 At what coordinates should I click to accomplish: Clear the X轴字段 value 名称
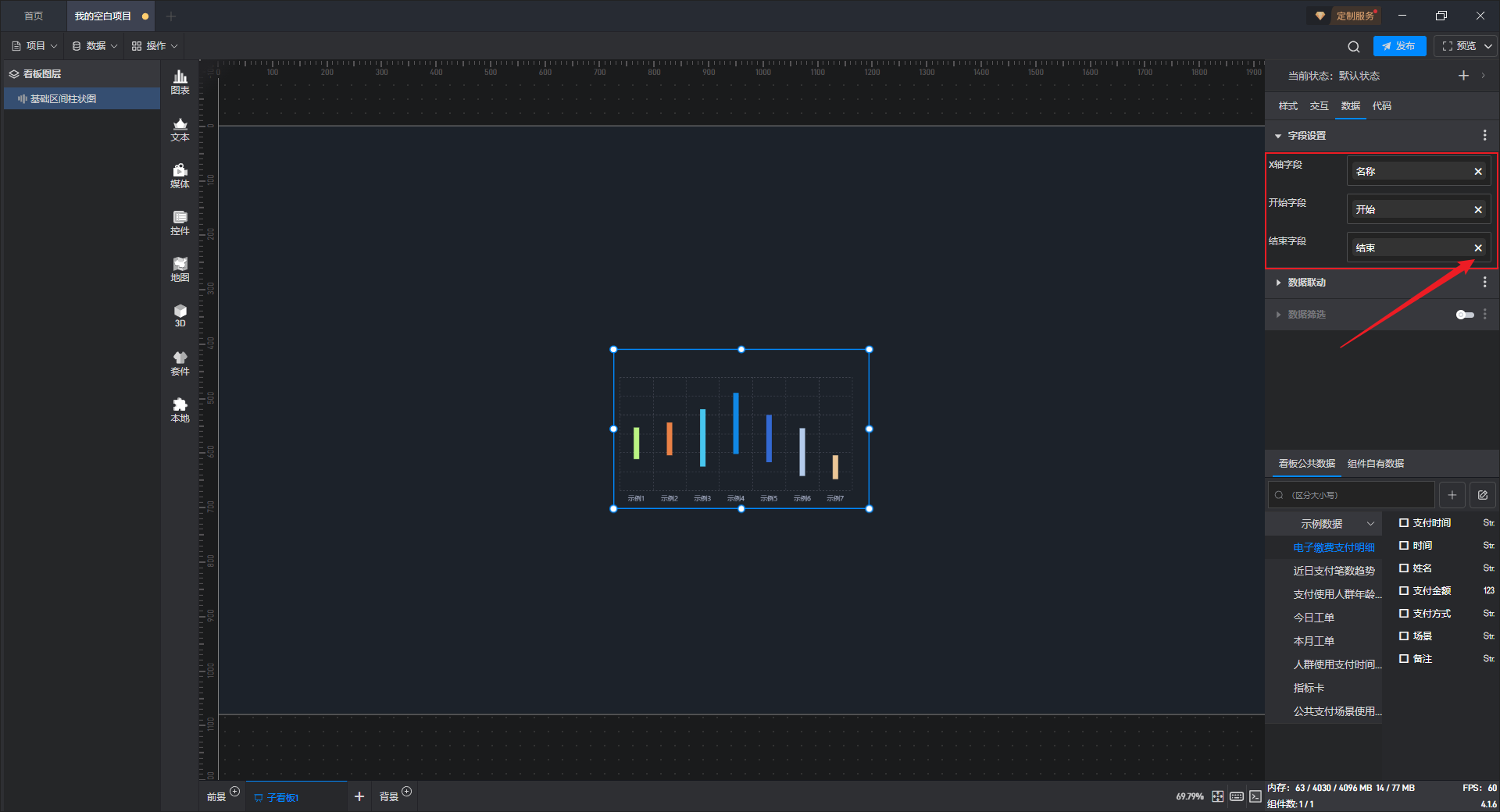coord(1478,172)
